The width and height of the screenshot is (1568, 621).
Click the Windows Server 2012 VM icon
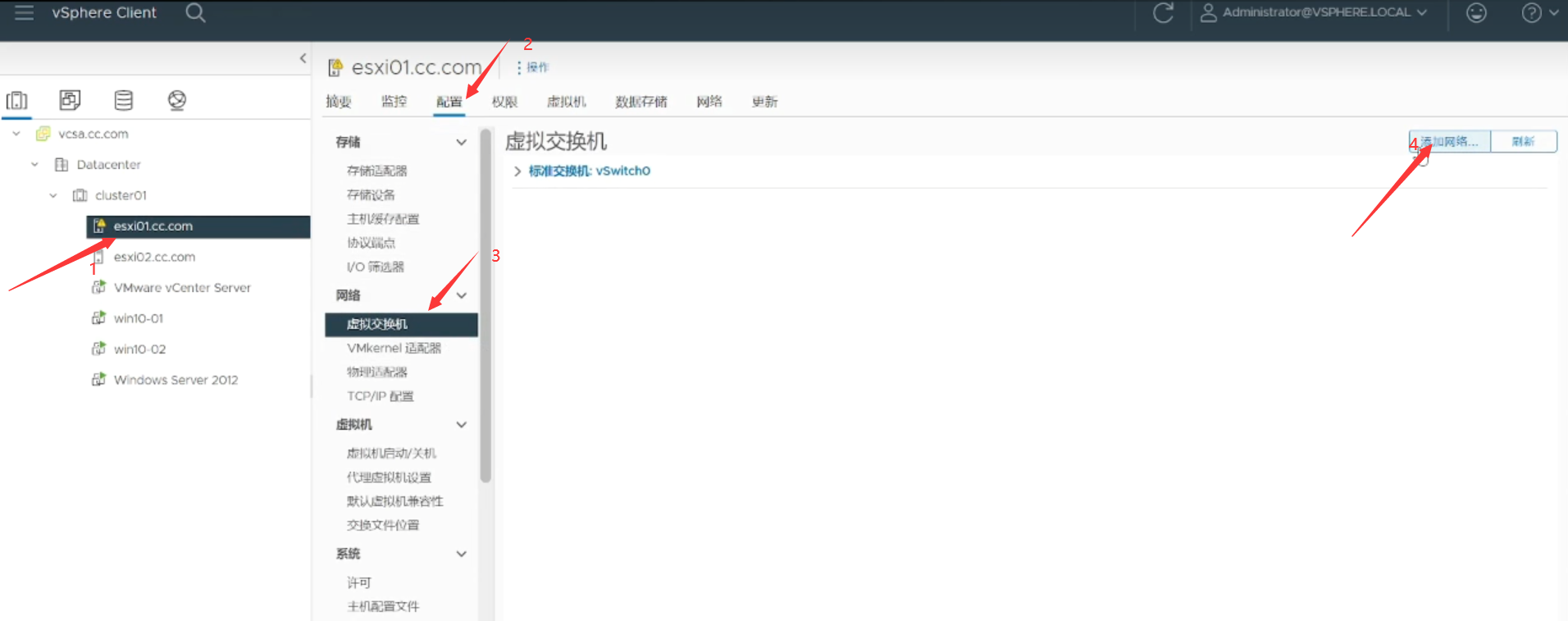(98, 380)
